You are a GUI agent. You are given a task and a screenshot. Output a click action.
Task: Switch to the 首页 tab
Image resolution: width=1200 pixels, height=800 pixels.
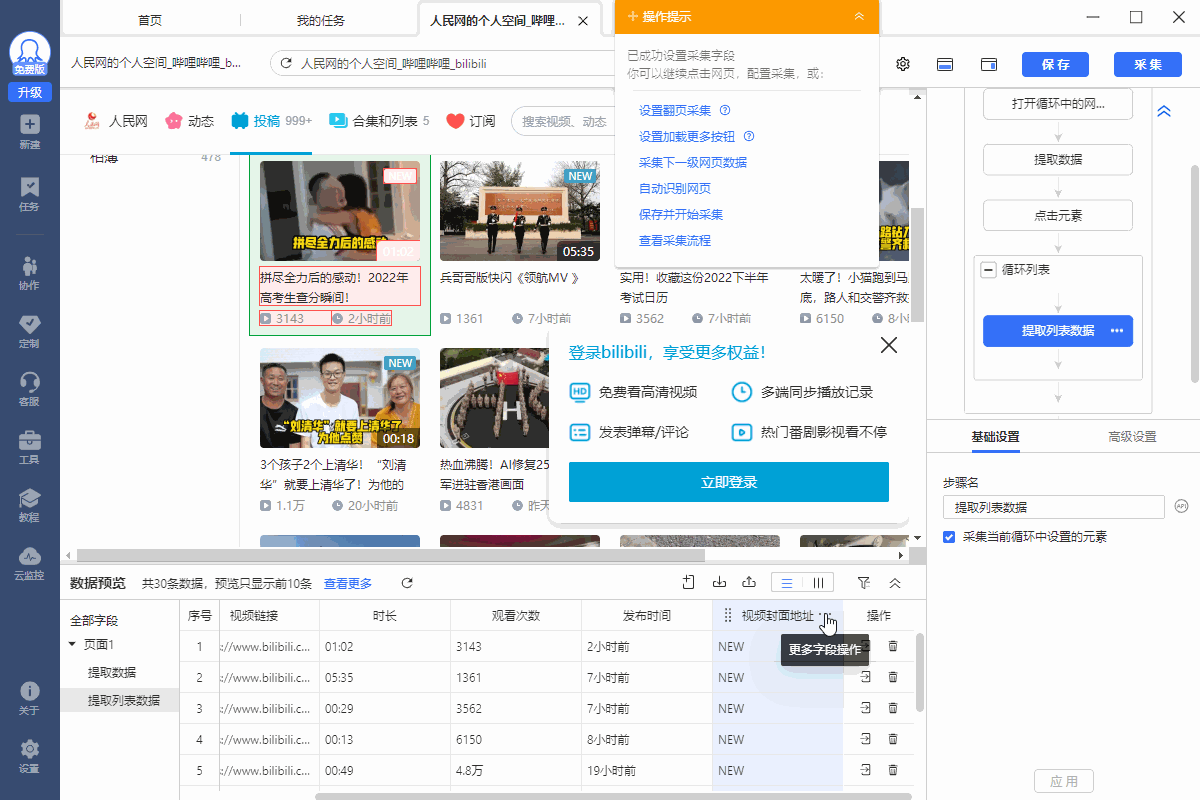click(150, 20)
